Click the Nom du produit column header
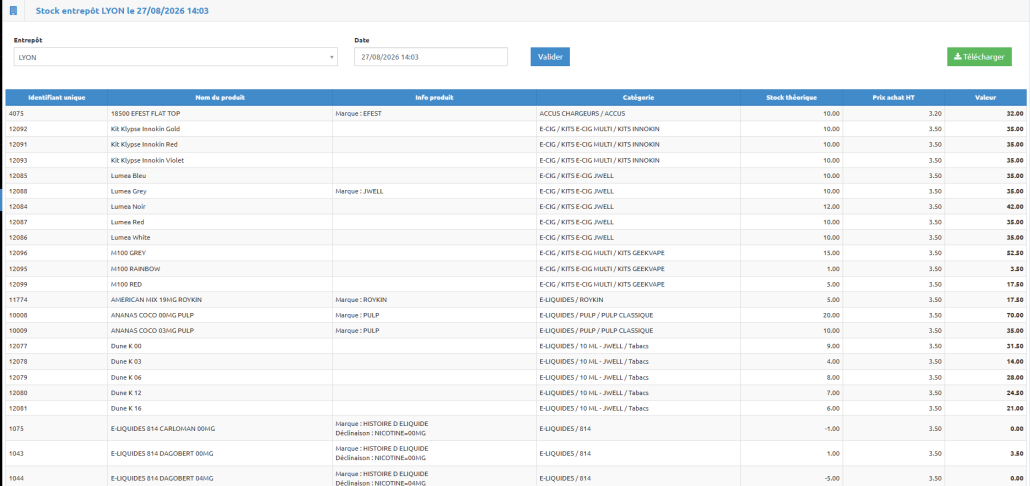This screenshot has height=486, width=1030. point(220,98)
